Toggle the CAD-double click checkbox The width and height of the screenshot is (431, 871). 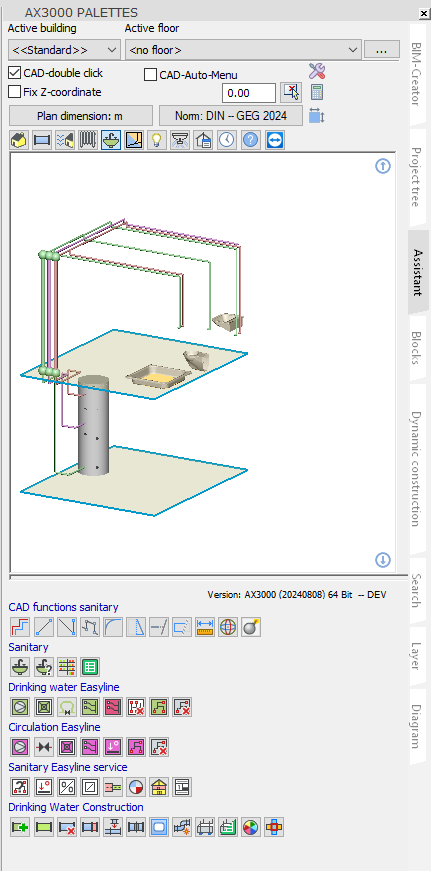[14, 73]
